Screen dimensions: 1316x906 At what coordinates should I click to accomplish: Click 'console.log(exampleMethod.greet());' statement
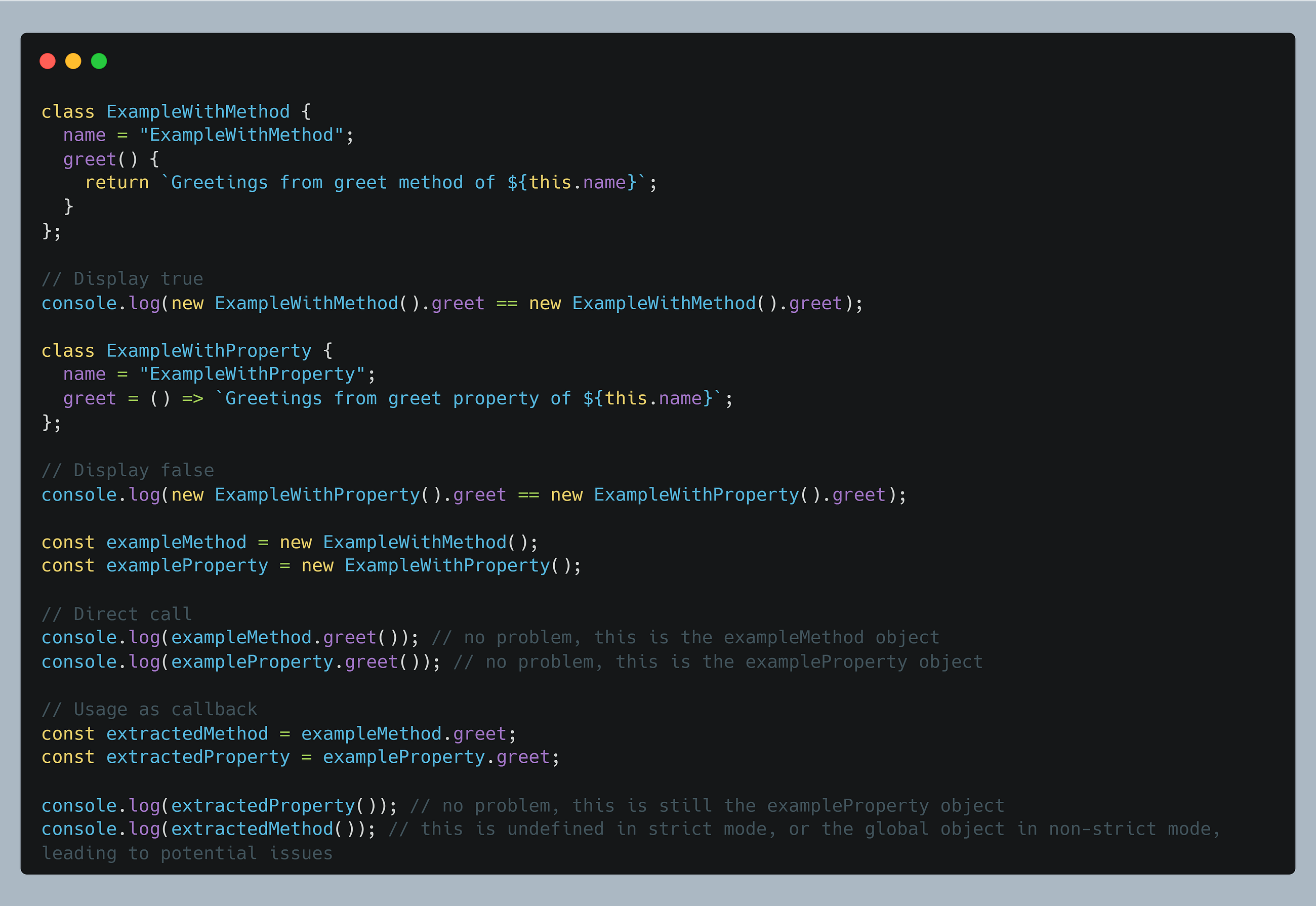click(x=230, y=638)
